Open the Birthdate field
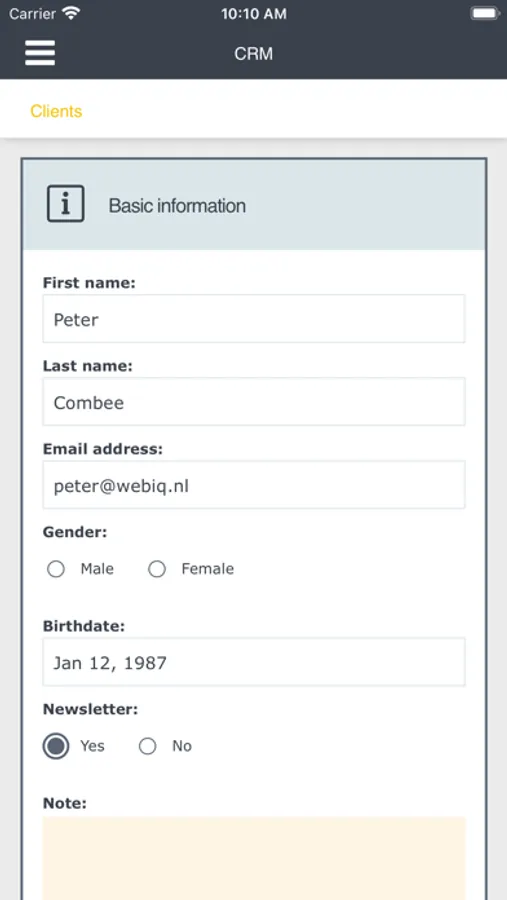 click(254, 662)
